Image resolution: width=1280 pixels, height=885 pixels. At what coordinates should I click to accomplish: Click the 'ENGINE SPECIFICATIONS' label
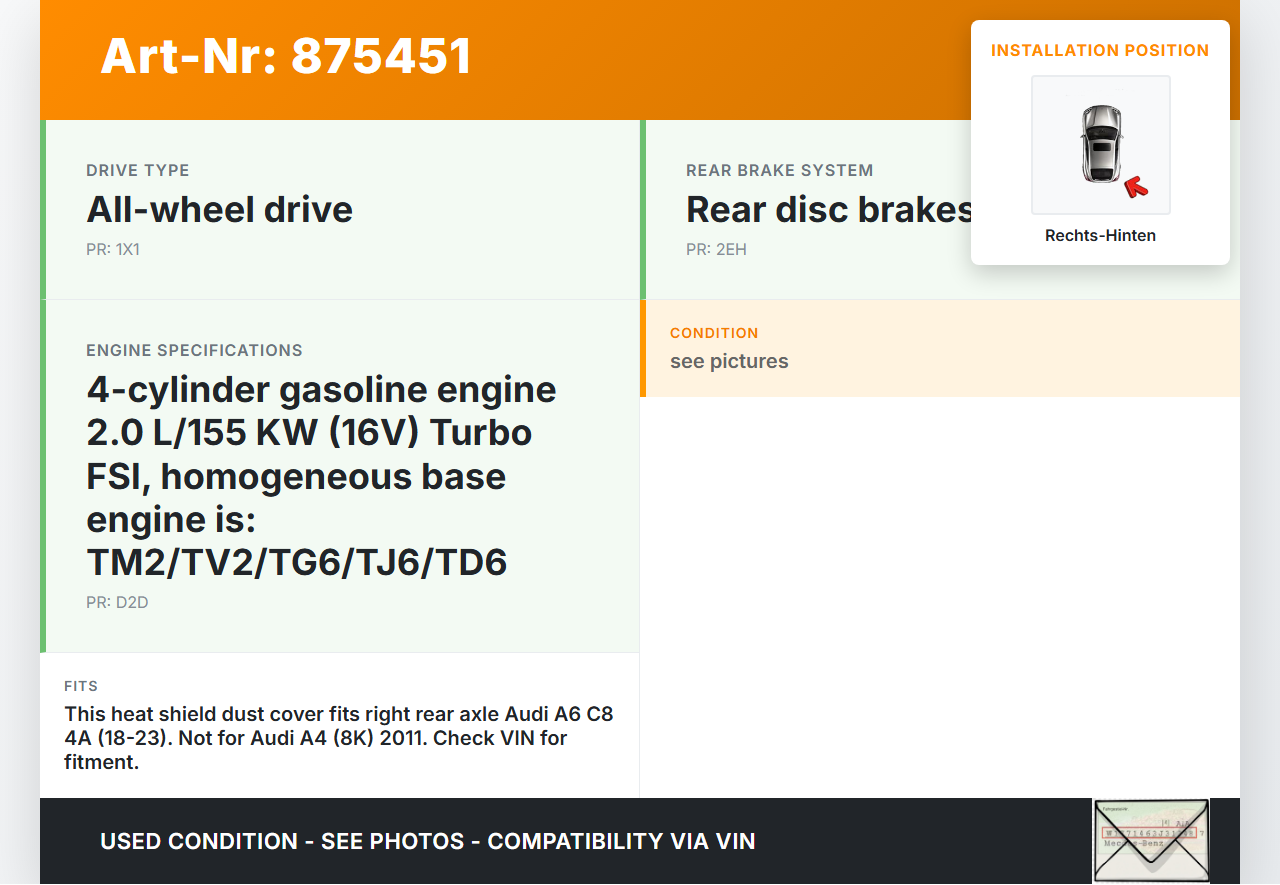point(194,350)
